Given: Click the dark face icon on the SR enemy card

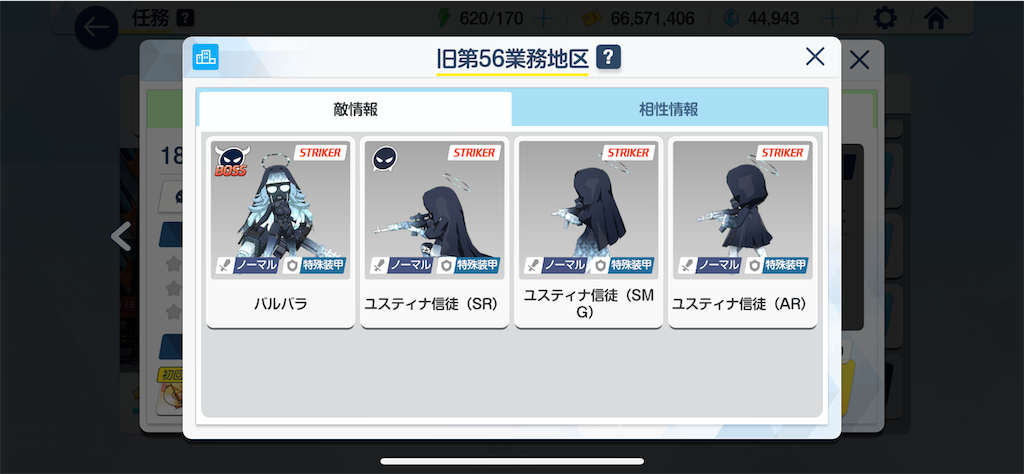Looking at the screenshot, I should pyautogui.click(x=385, y=159).
